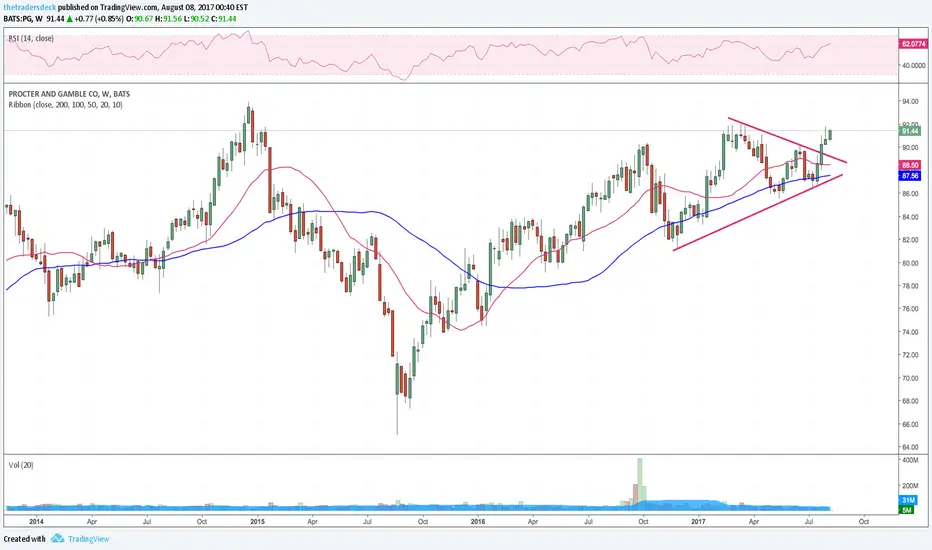
Task: Click the 88.50 moving average tag
Action: tap(911, 165)
